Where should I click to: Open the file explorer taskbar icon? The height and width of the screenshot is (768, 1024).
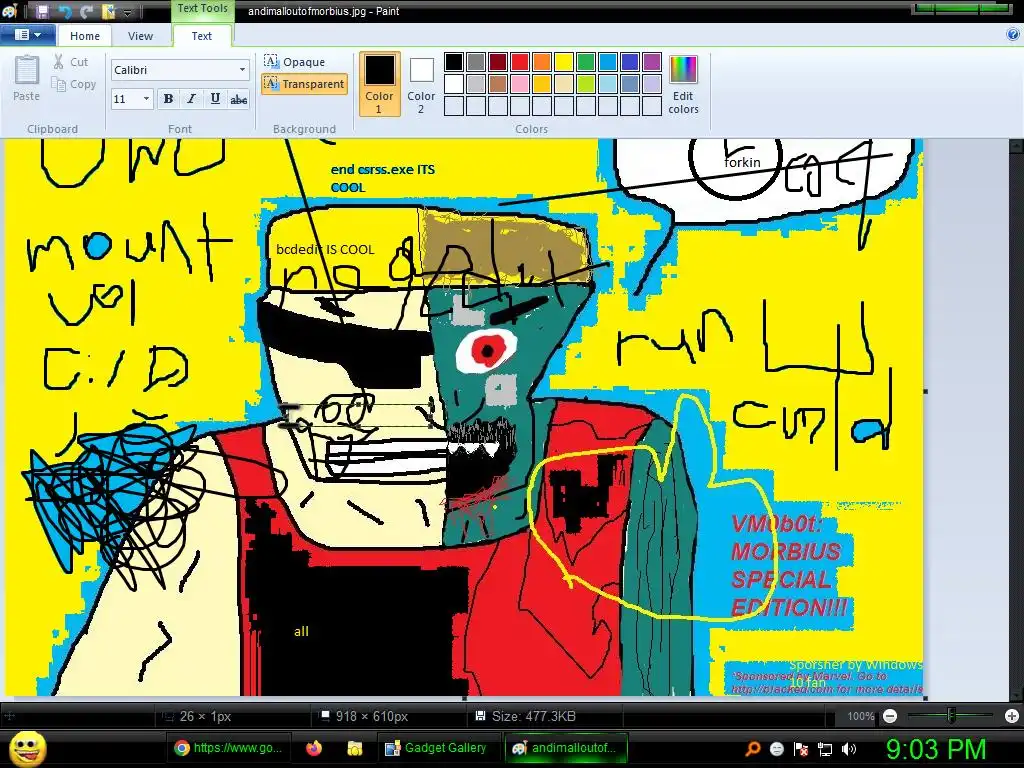pyautogui.click(x=355, y=748)
